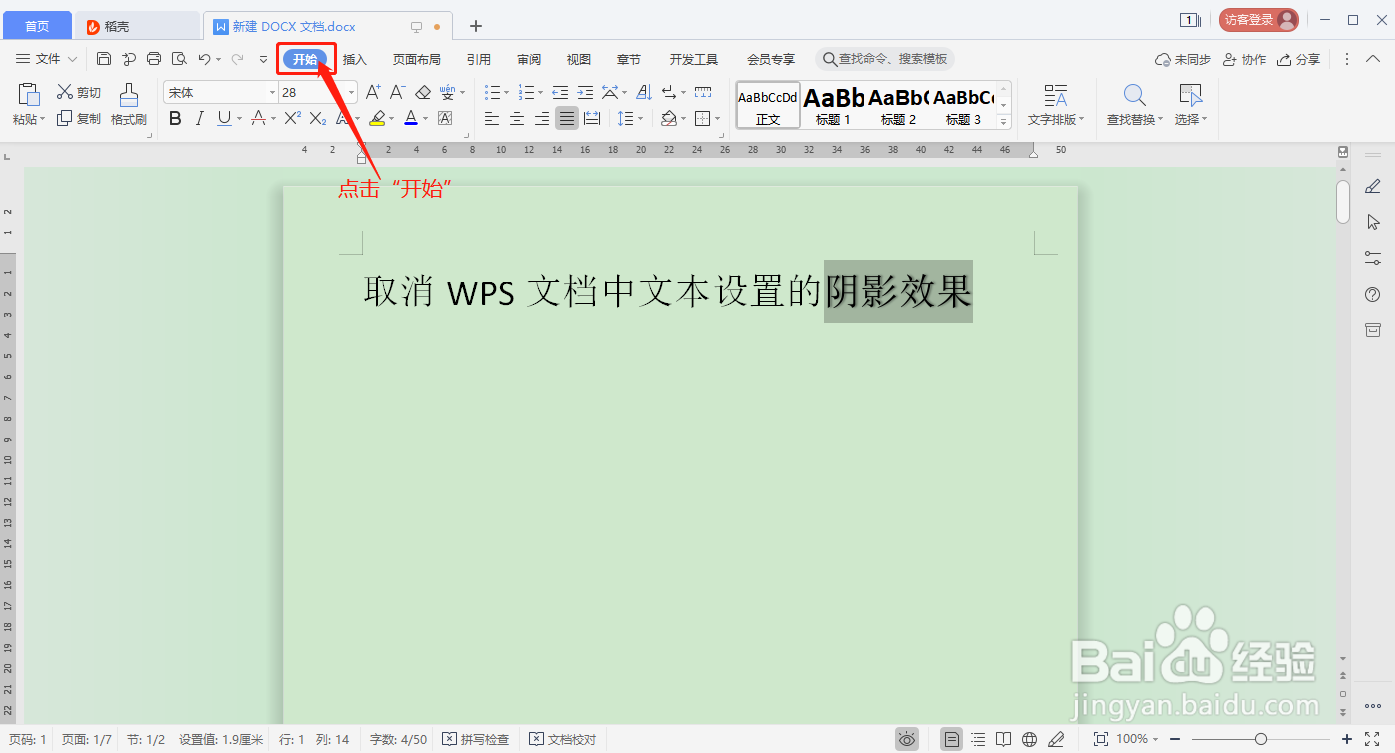The width and height of the screenshot is (1395, 753).
Task: Click the Save icon in quick toolbar
Action: pos(104,59)
